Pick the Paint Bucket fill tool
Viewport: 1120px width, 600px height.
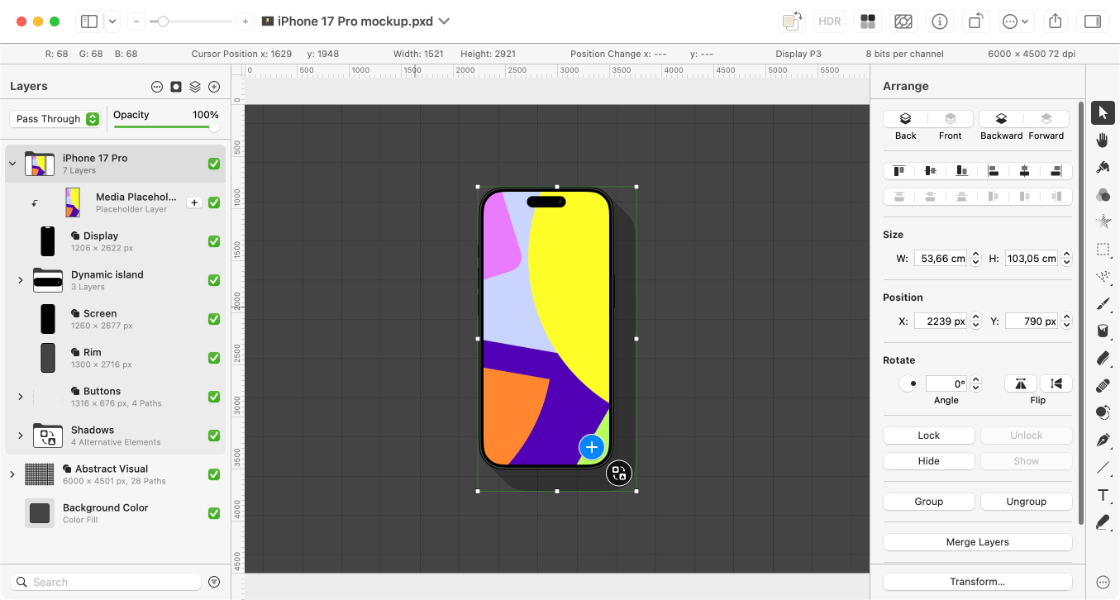pyautogui.click(x=1103, y=331)
